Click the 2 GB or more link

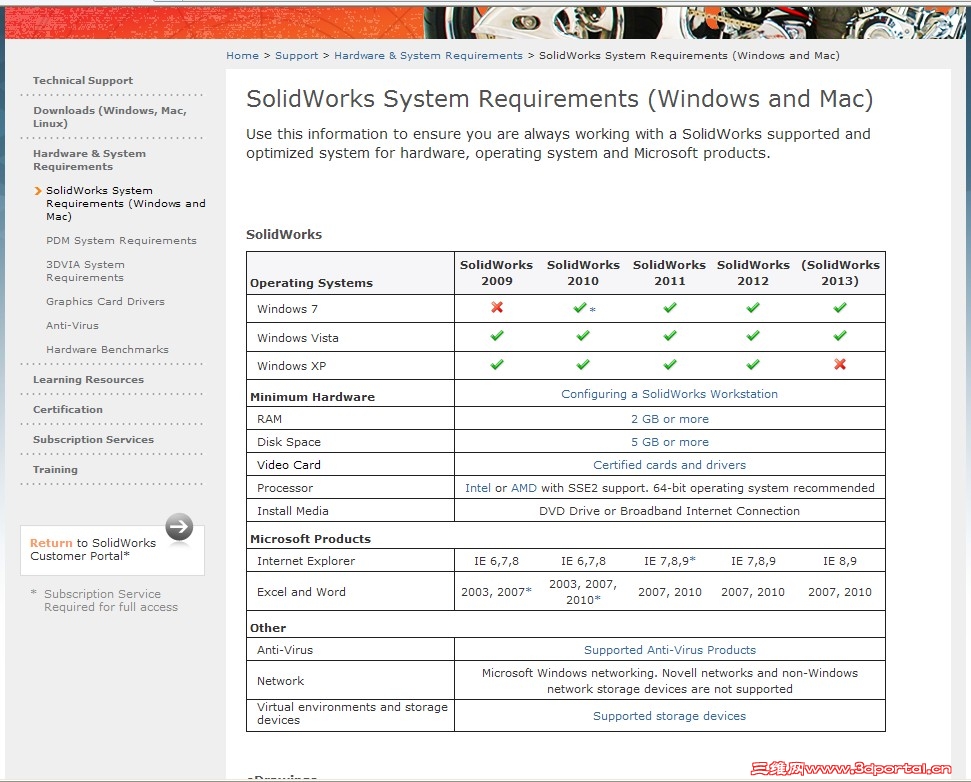(x=669, y=419)
